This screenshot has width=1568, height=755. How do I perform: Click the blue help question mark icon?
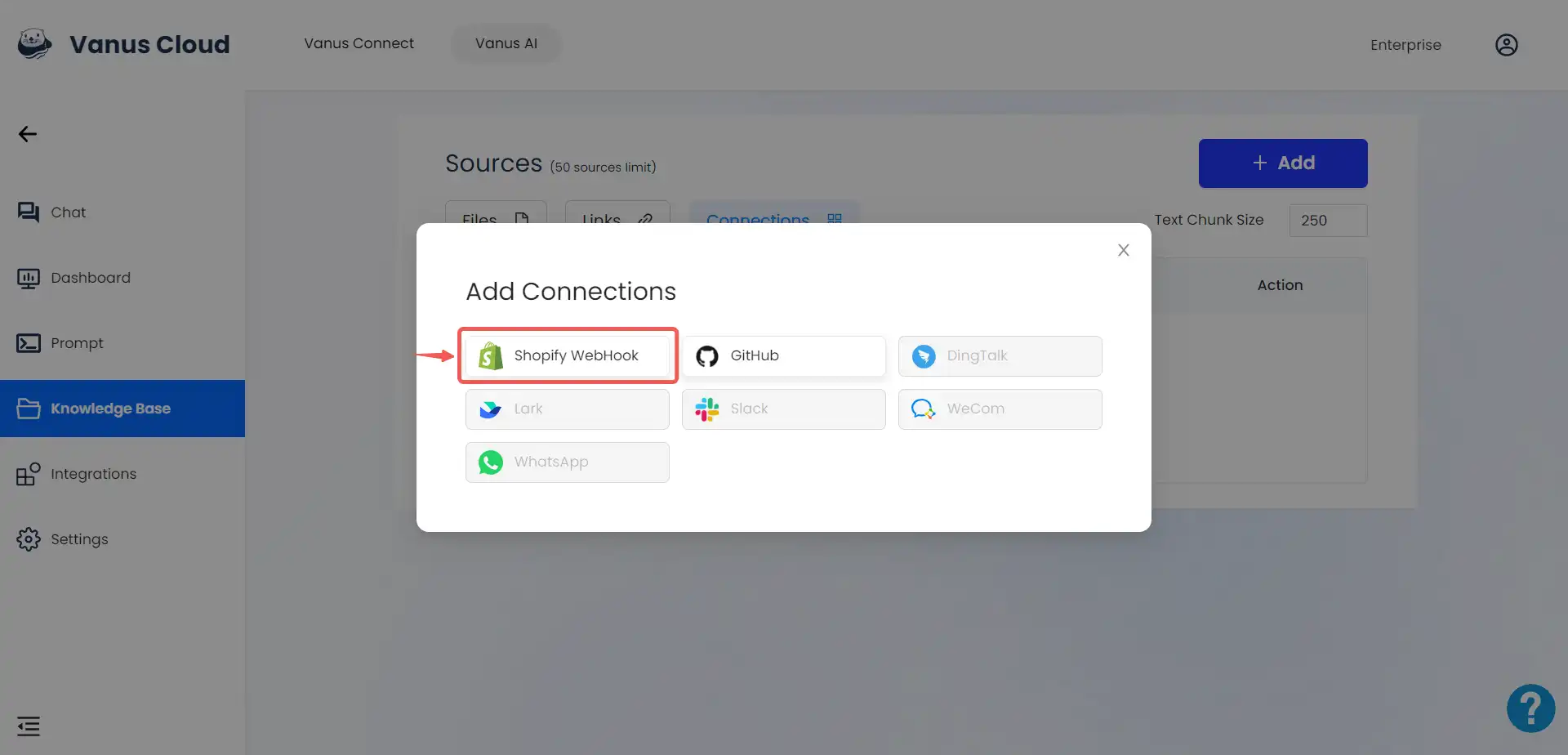1530,708
